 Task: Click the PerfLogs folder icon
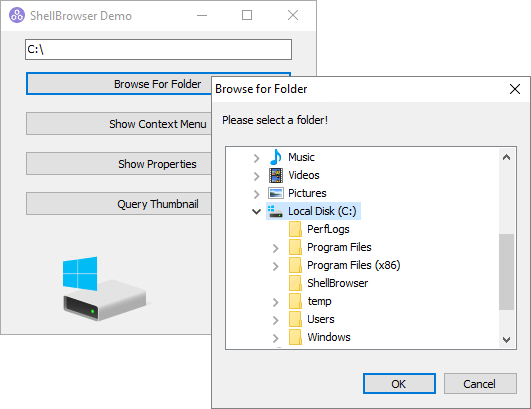tap(295, 229)
